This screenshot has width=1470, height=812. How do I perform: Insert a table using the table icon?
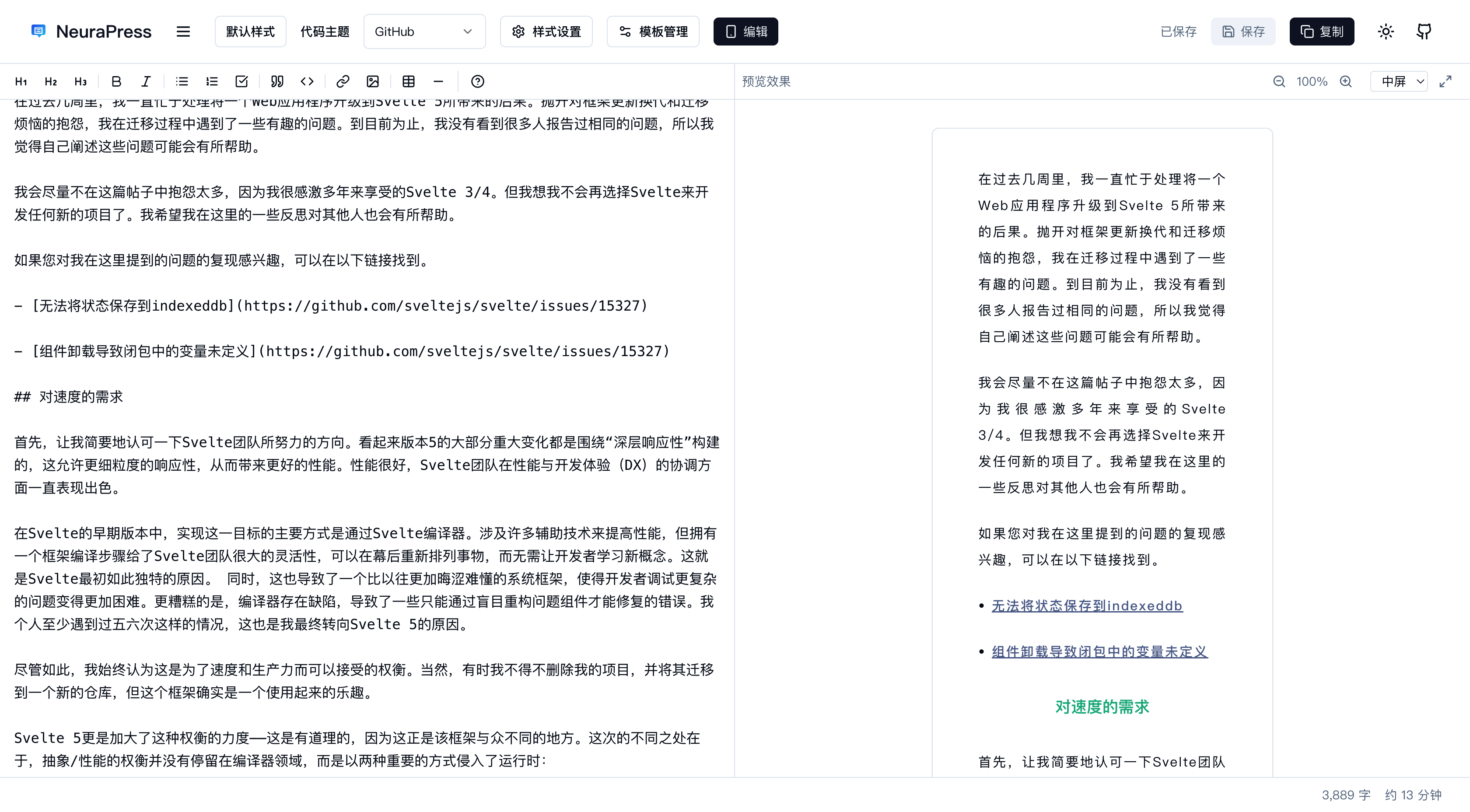point(408,82)
